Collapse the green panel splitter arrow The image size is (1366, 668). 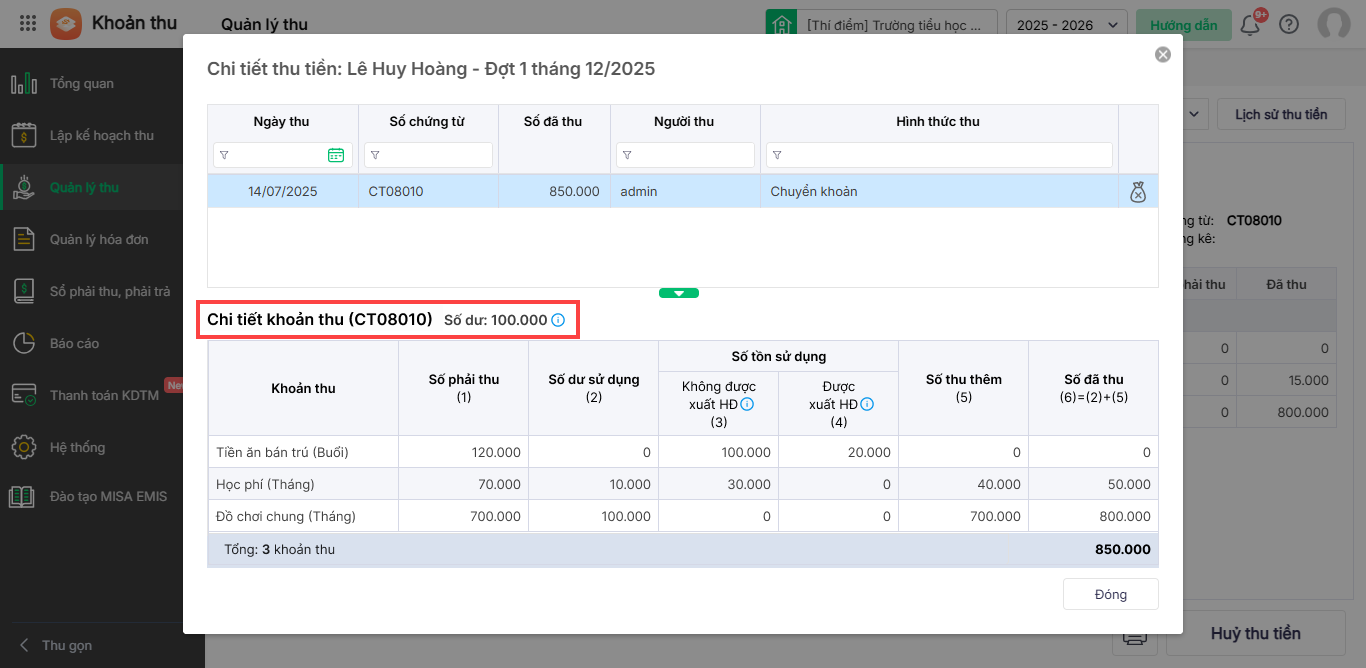pos(679,293)
